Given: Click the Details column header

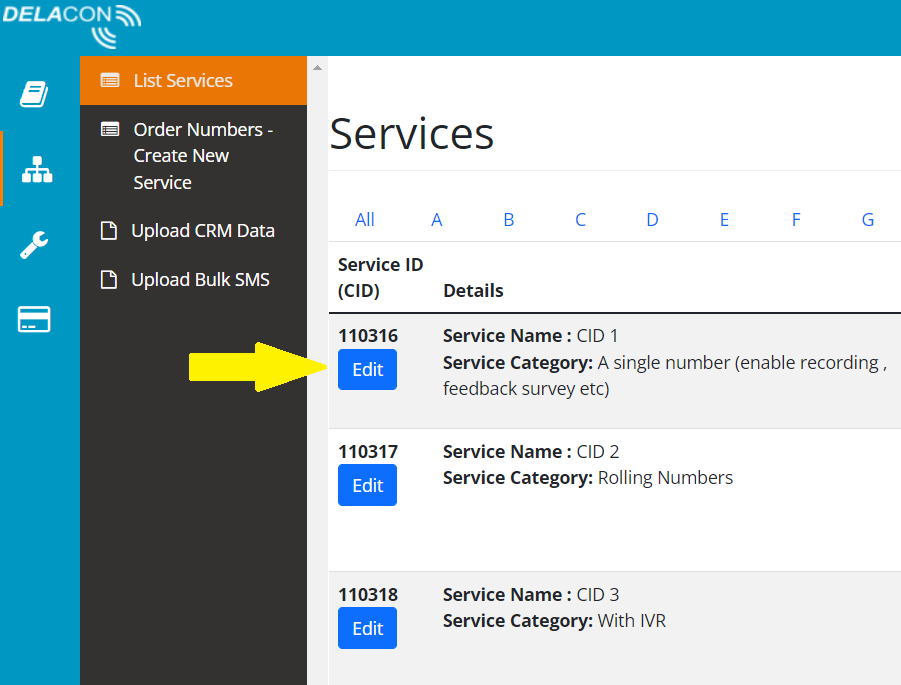Looking at the screenshot, I should coord(473,291).
